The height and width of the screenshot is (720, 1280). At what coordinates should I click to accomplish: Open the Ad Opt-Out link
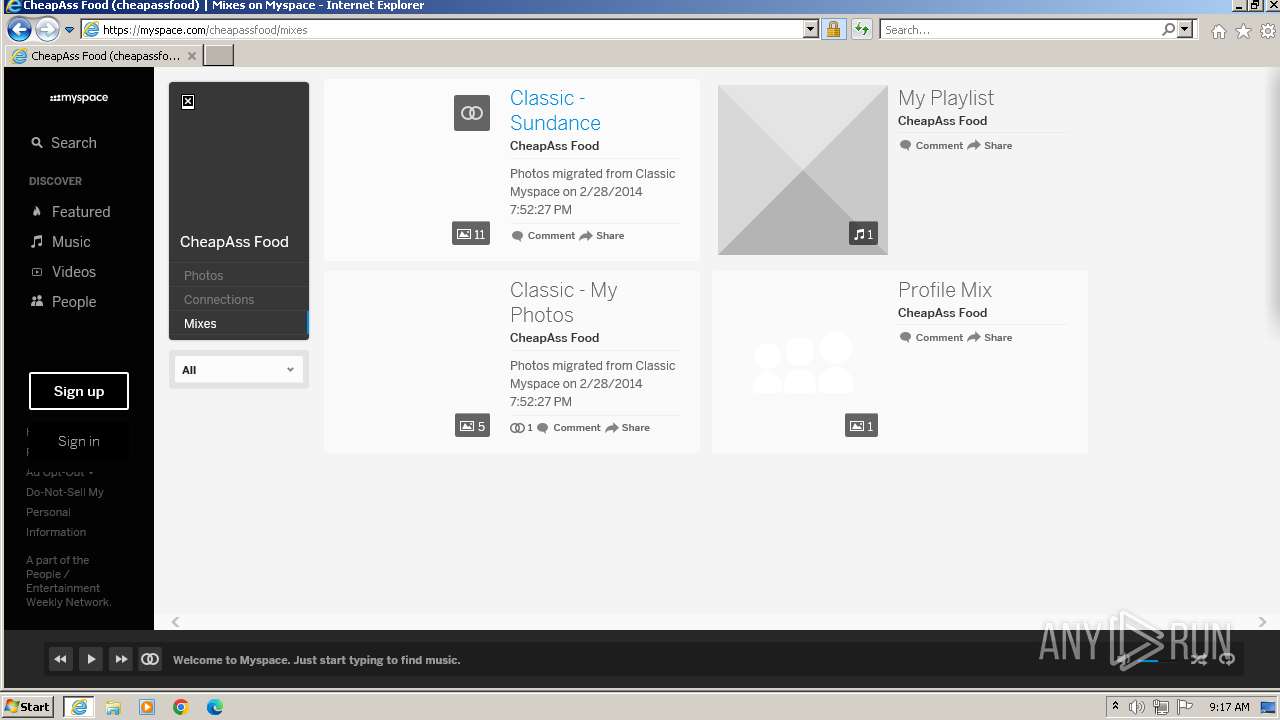pyautogui.click(x=60, y=472)
